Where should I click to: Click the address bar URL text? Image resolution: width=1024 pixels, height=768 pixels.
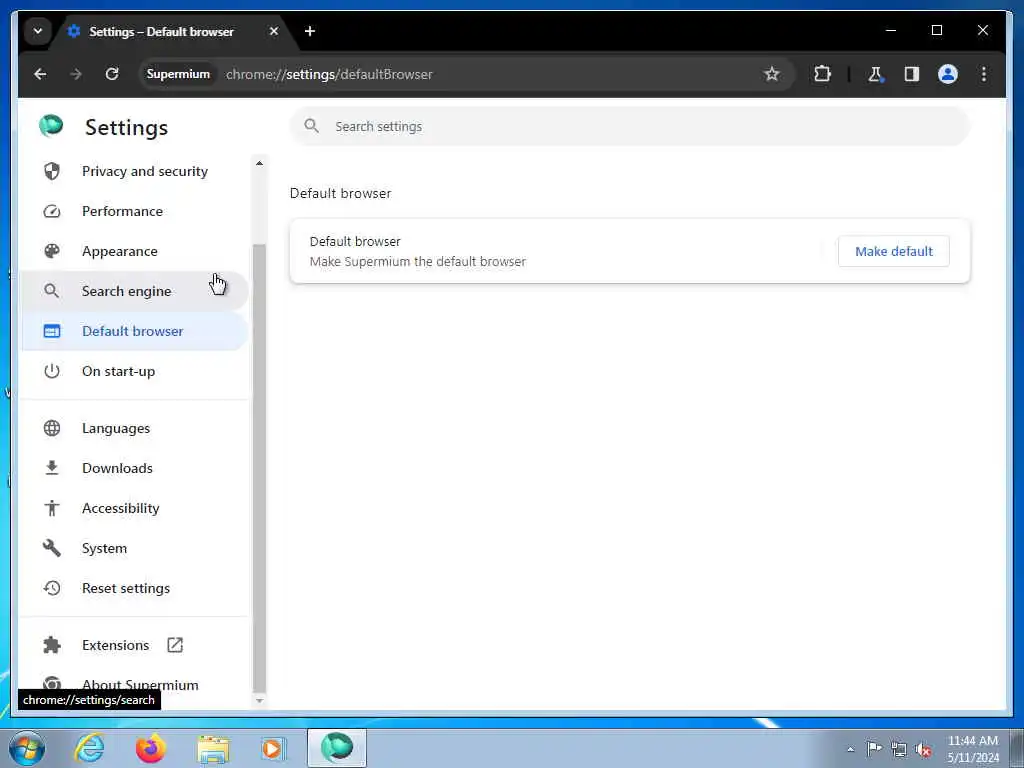coord(329,74)
